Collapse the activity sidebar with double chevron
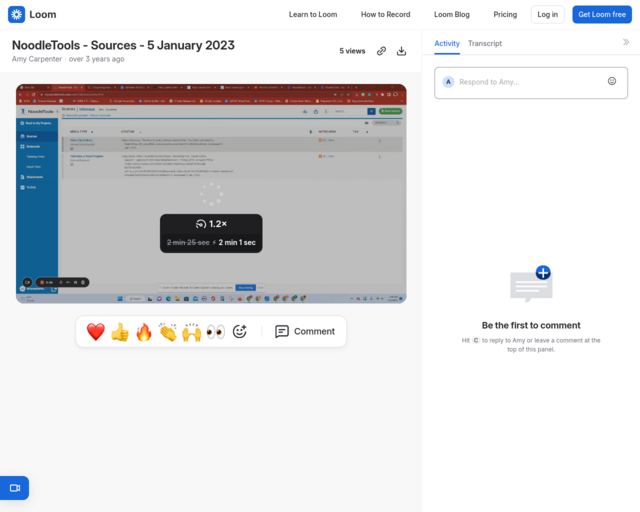The width and height of the screenshot is (640, 512). (626, 42)
